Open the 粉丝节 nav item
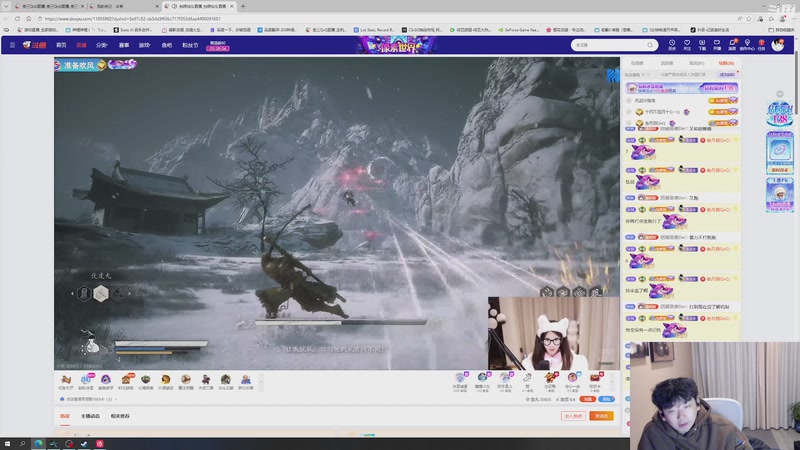Screen dimensions: 800x450 coord(190,45)
